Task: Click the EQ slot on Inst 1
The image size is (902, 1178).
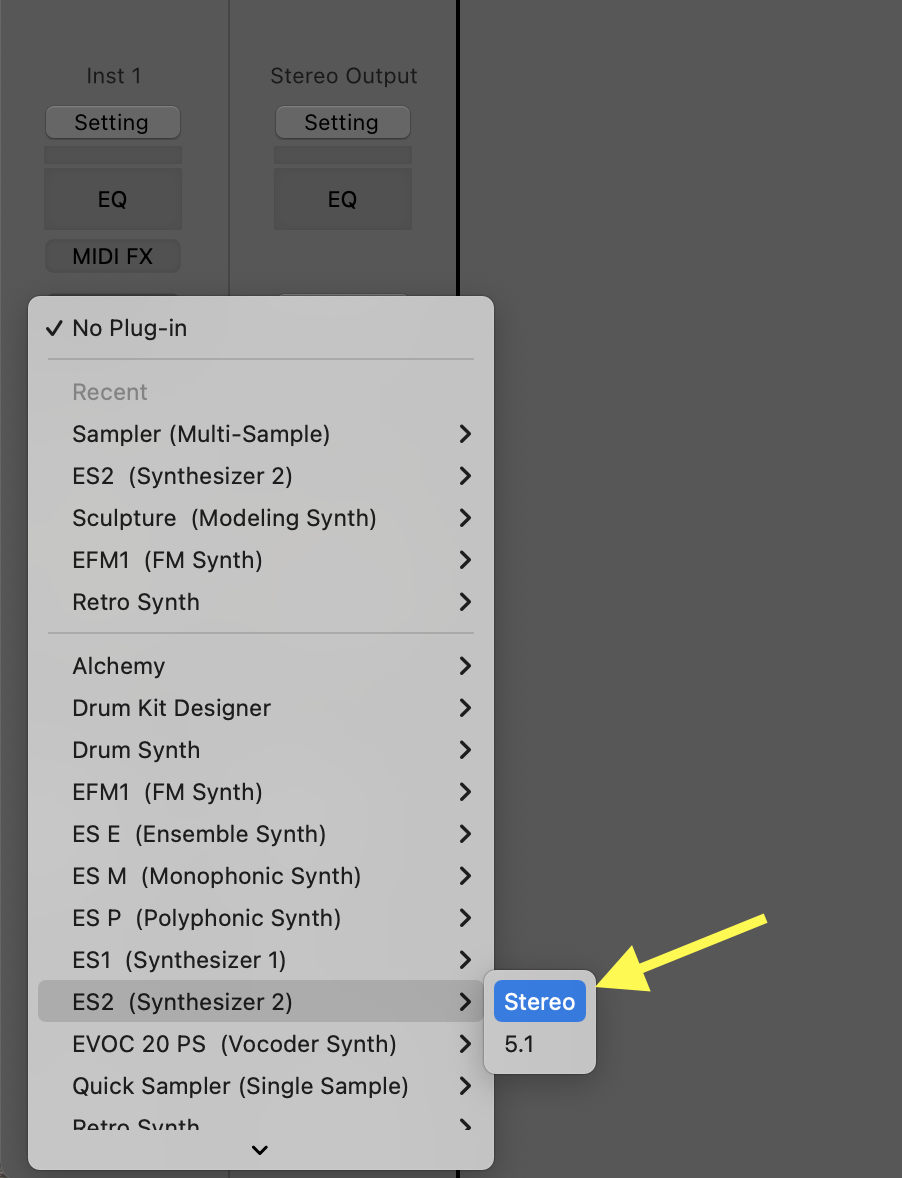Action: [x=112, y=200]
